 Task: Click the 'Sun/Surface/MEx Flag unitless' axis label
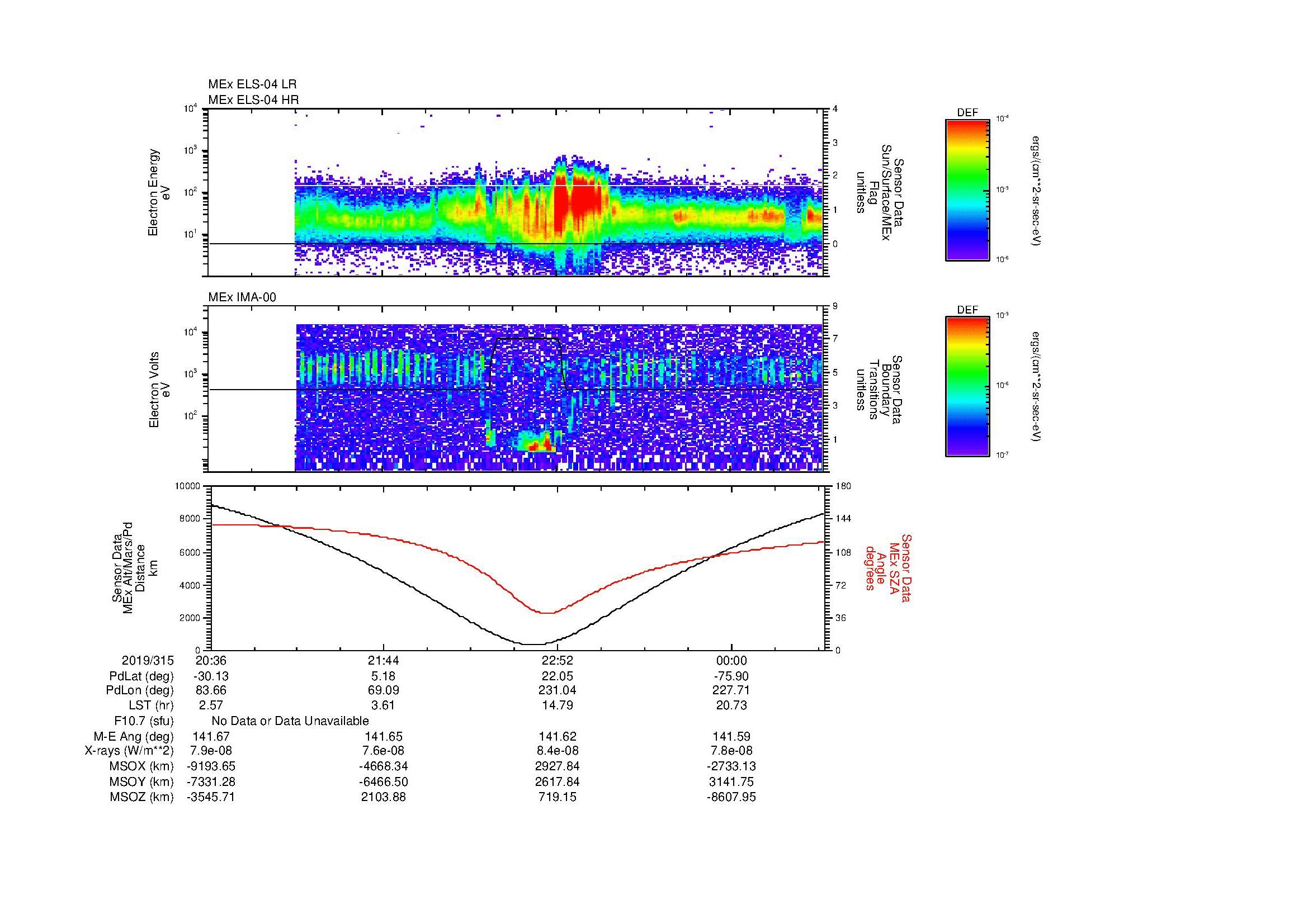pos(880,193)
